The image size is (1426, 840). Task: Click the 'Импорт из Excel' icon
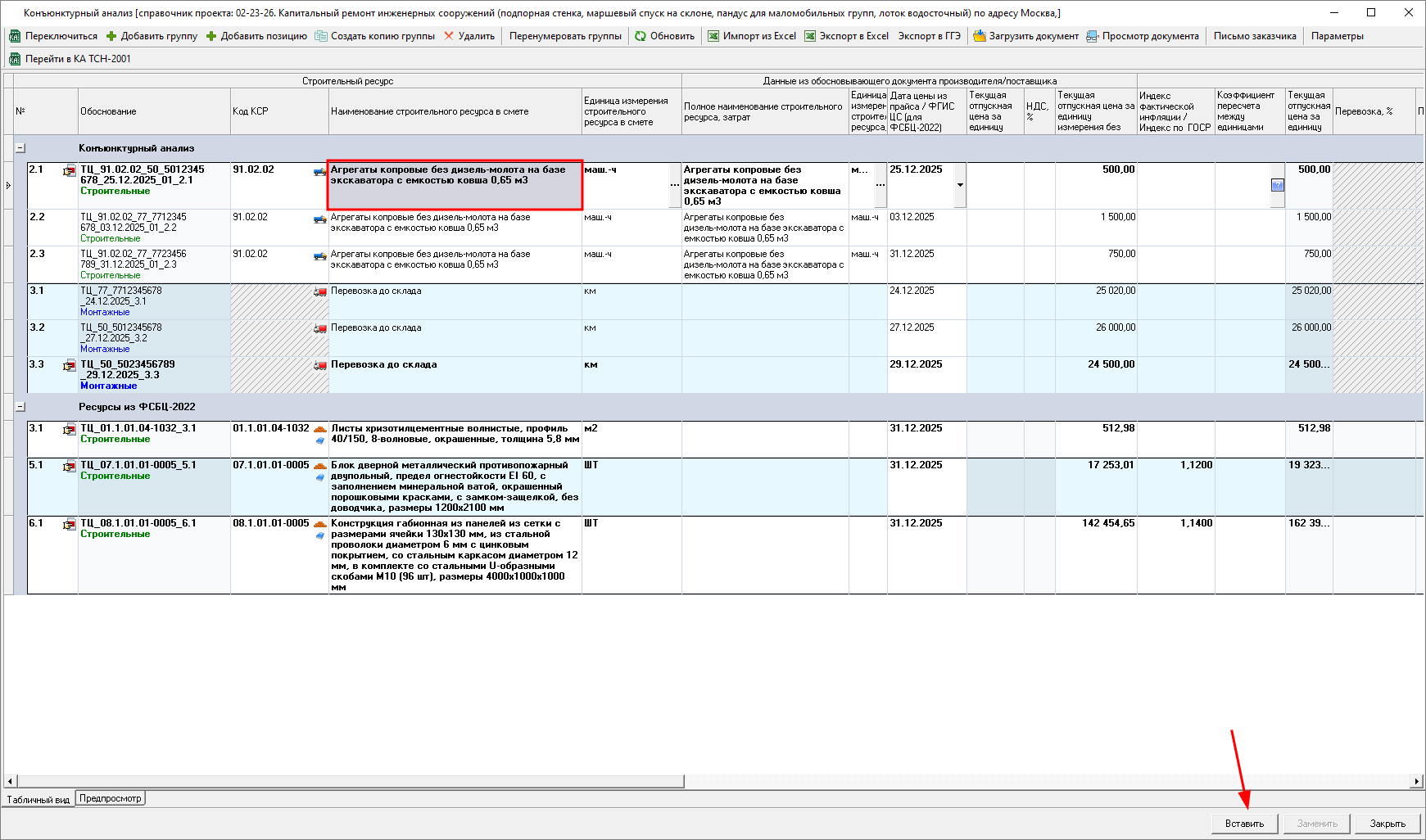pos(713,36)
